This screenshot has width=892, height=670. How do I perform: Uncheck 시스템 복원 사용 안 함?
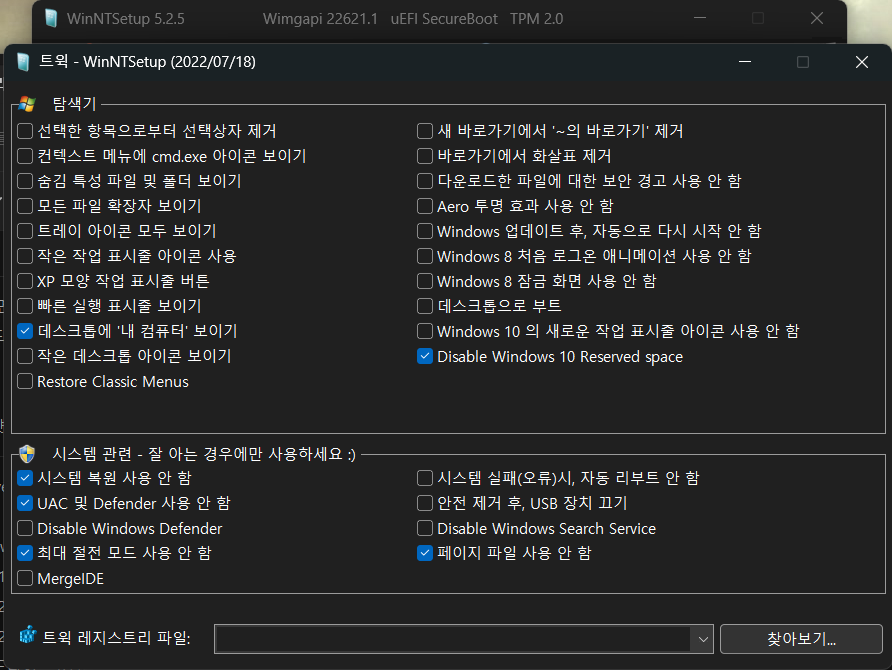coord(25,478)
